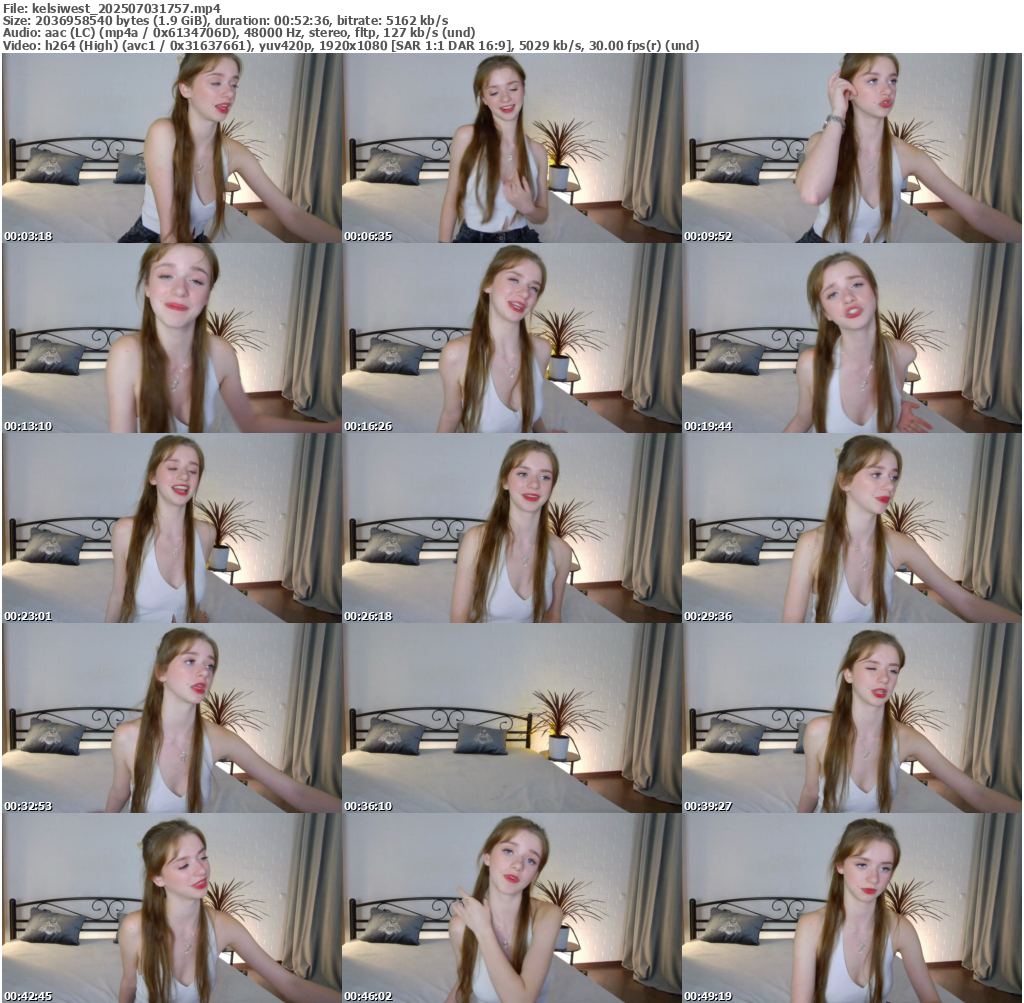
Task: Open the thumbnail stamped 00:09:52
Action: [852, 148]
